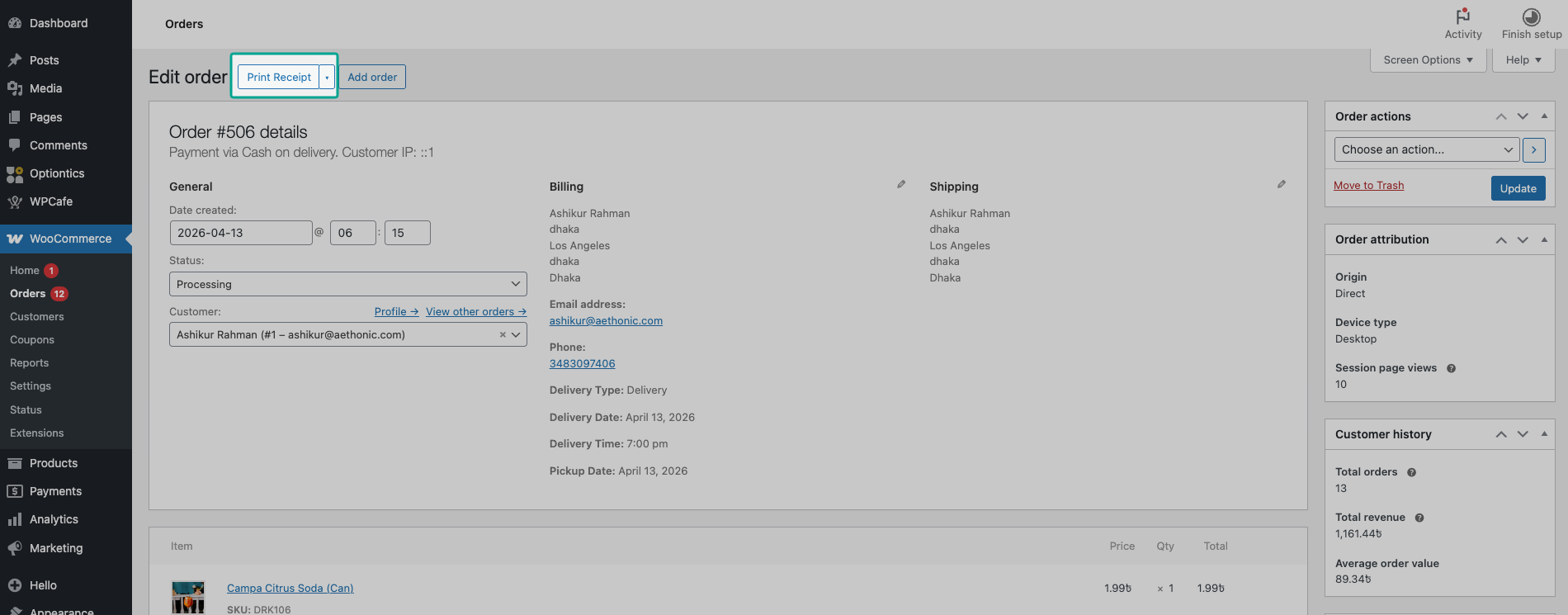The width and height of the screenshot is (1568, 615).
Task: Click the Campa Citrus Soda product thumbnail
Action: pyautogui.click(x=188, y=597)
